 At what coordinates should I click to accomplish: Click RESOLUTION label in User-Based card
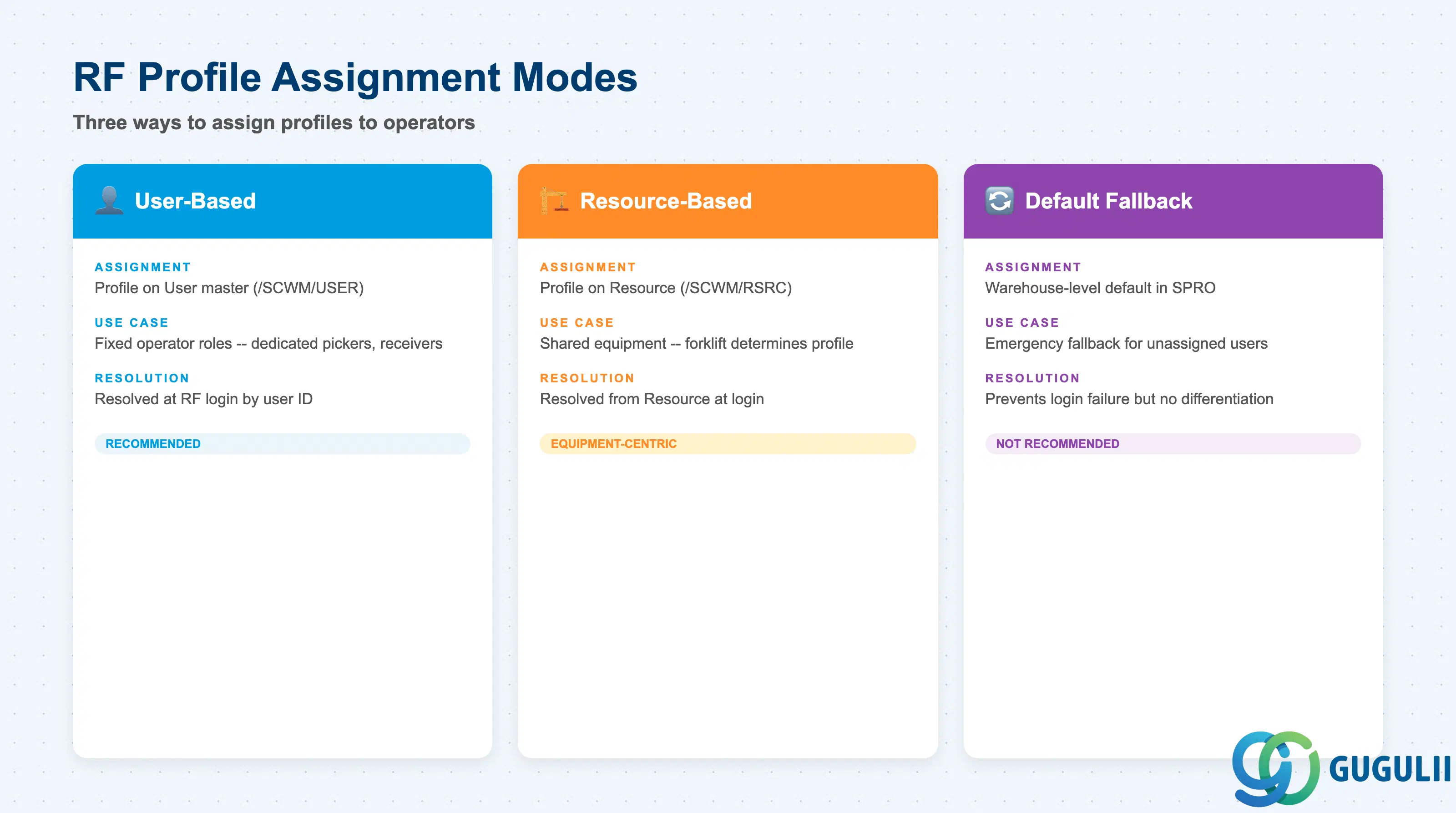(142, 378)
